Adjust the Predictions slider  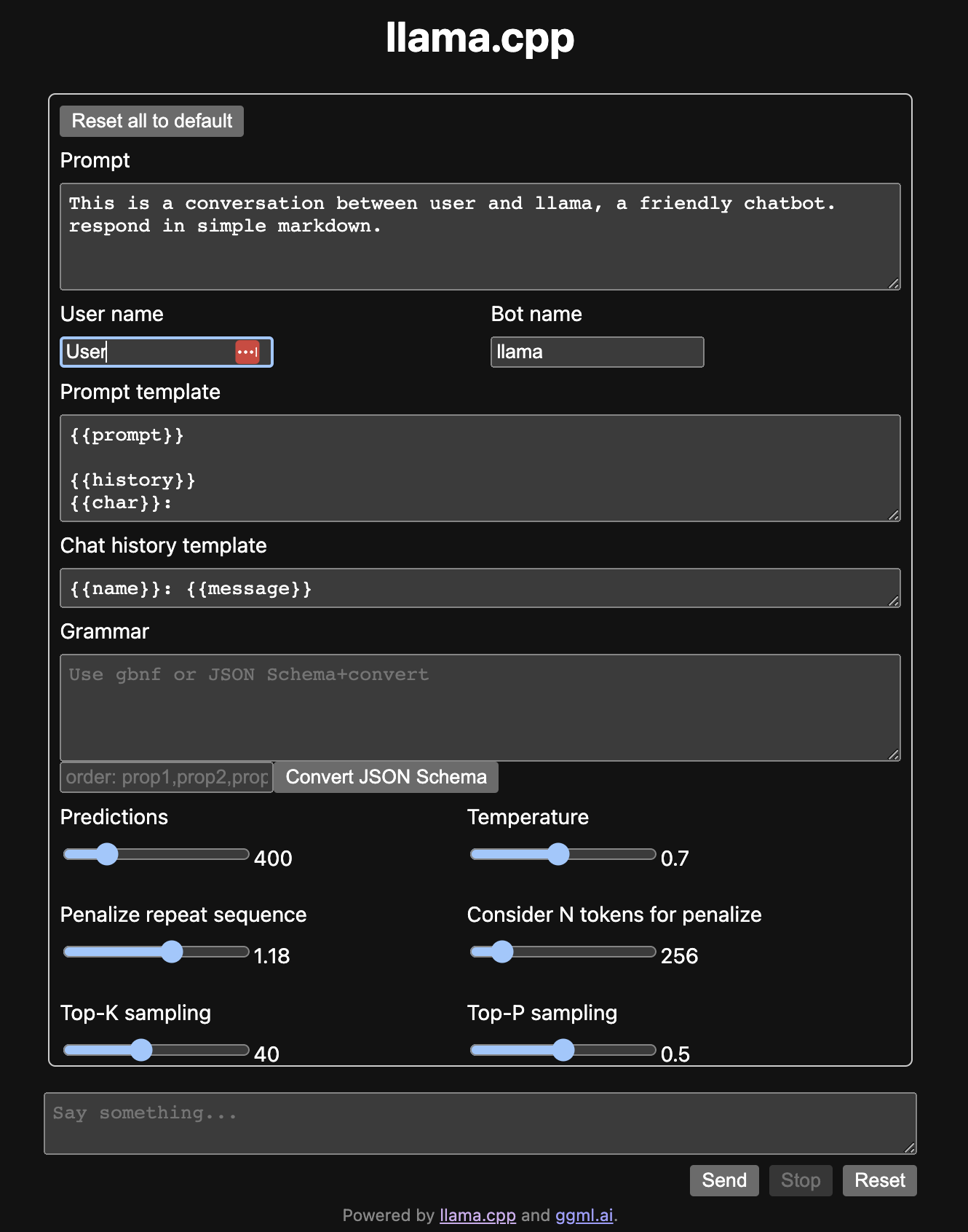click(x=156, y=854)
